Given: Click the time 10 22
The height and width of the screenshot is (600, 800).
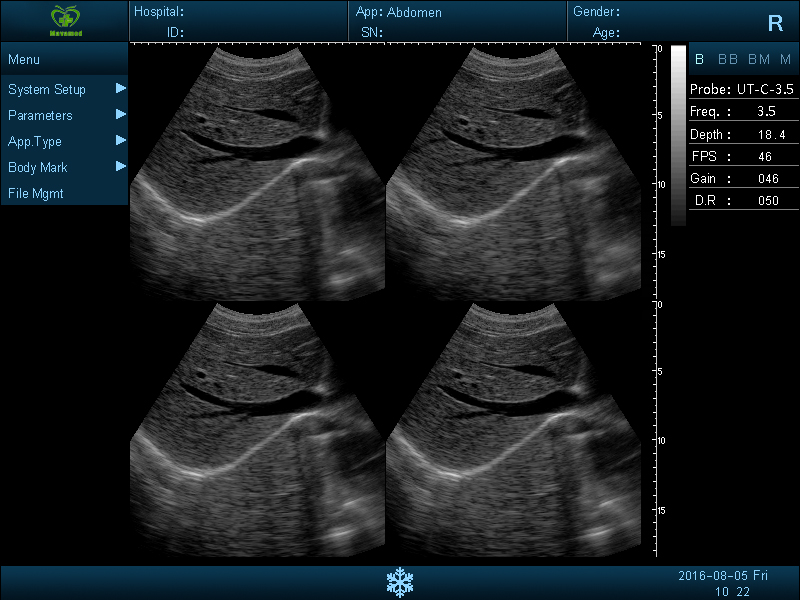Looking at the screenshot, I should tap(732, 592).
